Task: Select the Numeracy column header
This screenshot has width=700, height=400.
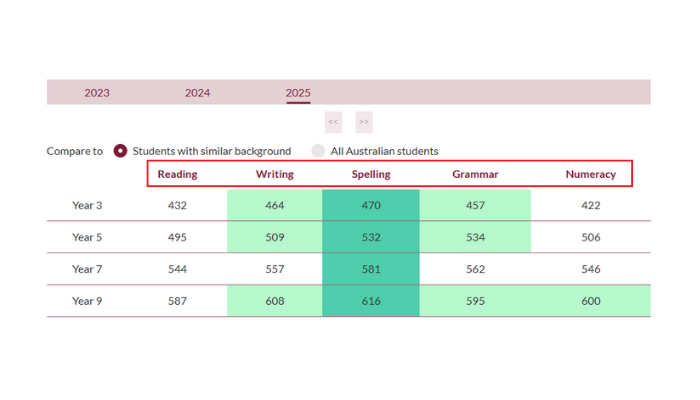Action: tap(590, 174)
